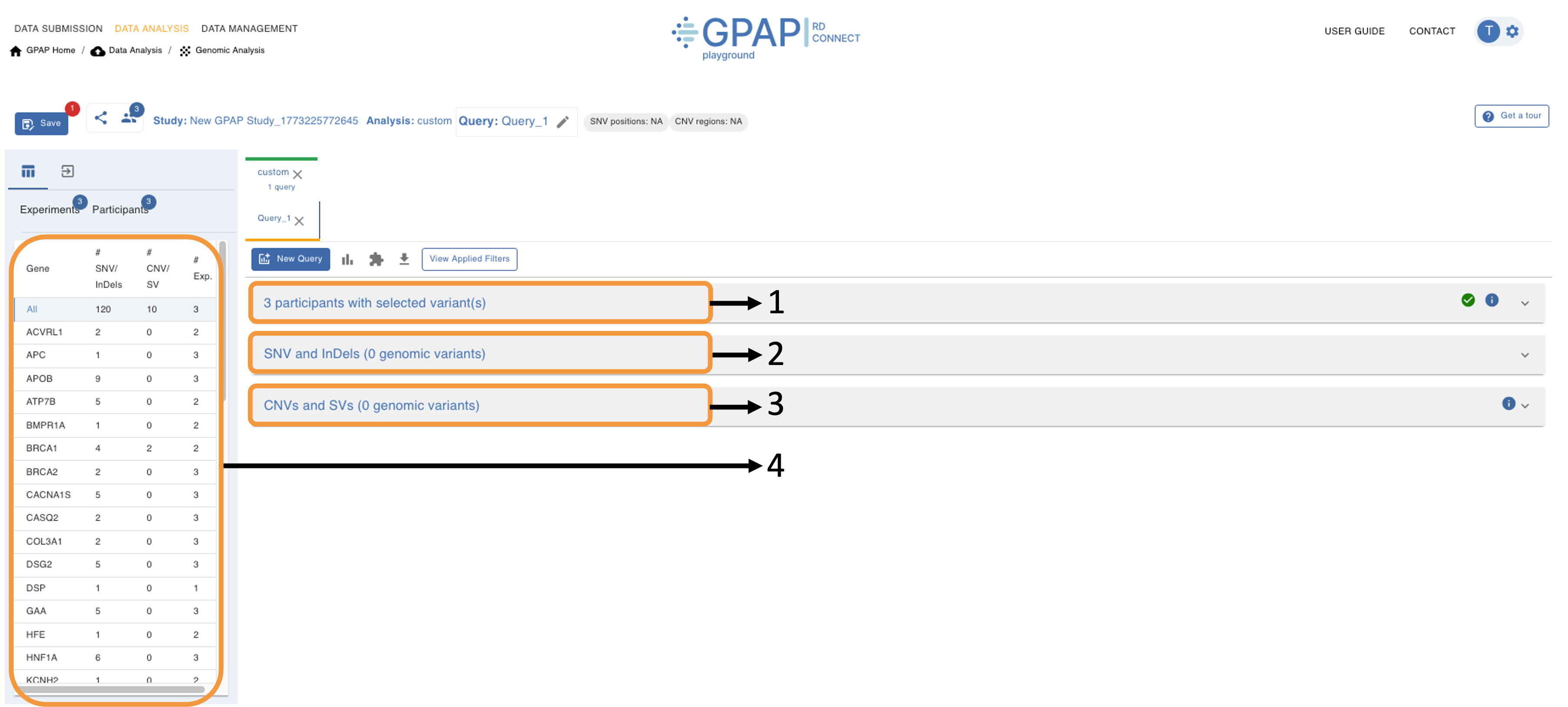
Task: Click the download icon in query toolbar
Action: click(x=404, y=259)
